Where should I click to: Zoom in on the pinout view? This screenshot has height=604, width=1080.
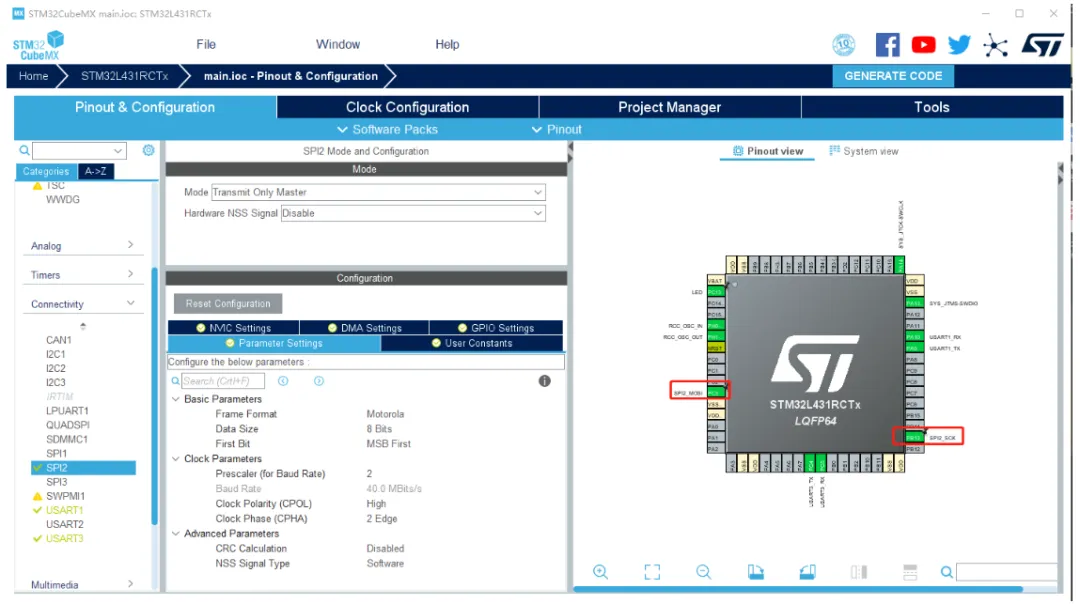tap(601, 572)
